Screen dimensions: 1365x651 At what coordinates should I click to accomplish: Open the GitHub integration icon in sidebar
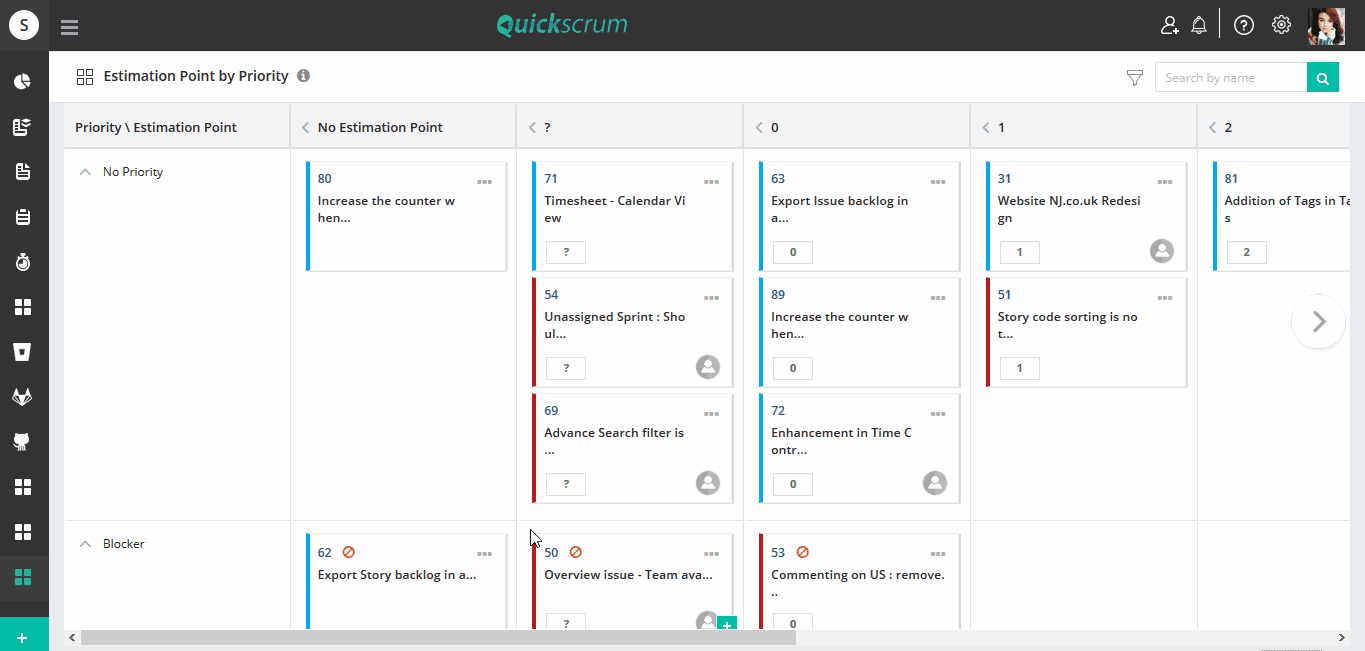23,441
